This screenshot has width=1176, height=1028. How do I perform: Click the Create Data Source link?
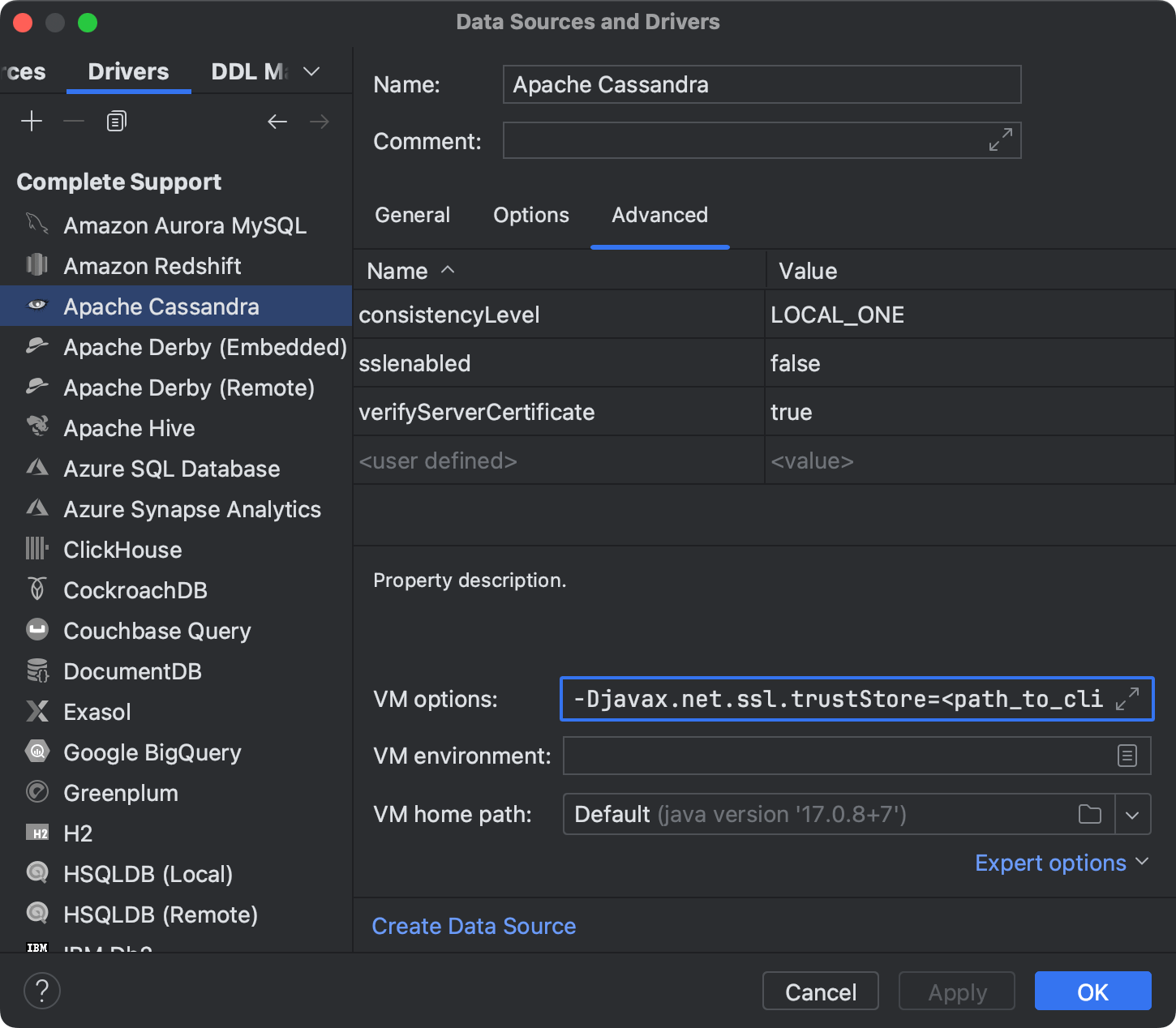click(474, 926)
